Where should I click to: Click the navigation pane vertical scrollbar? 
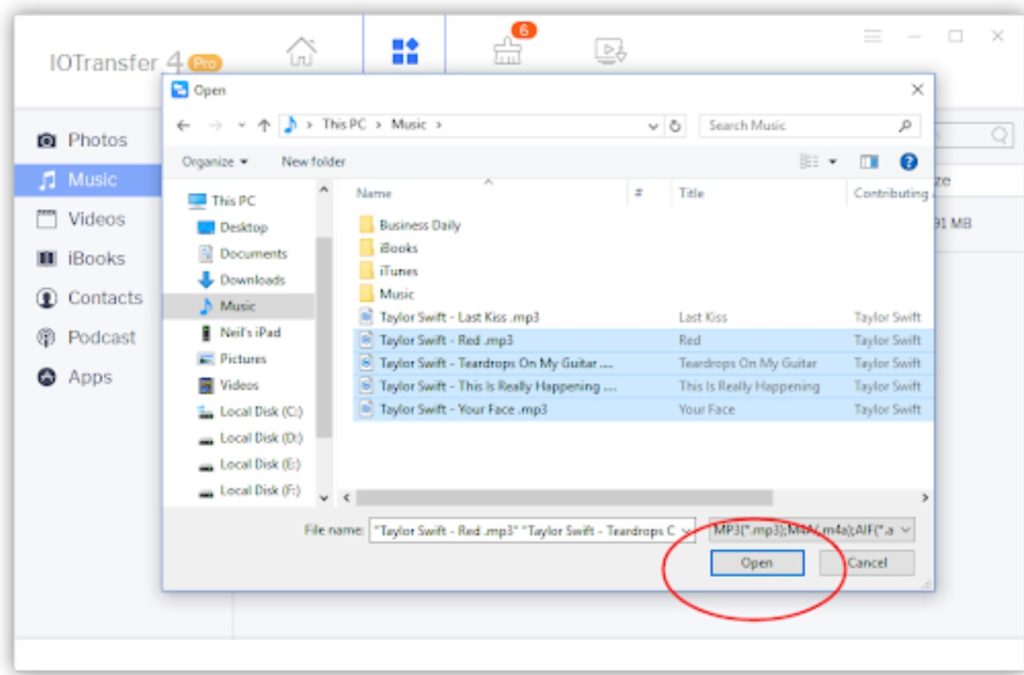tap(324, 337)
